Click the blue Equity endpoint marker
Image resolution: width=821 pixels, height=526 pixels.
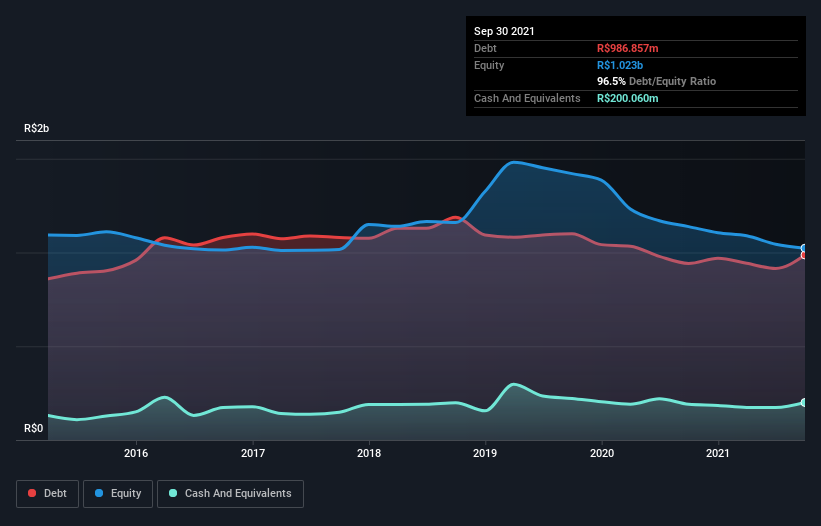pos(804,248)
